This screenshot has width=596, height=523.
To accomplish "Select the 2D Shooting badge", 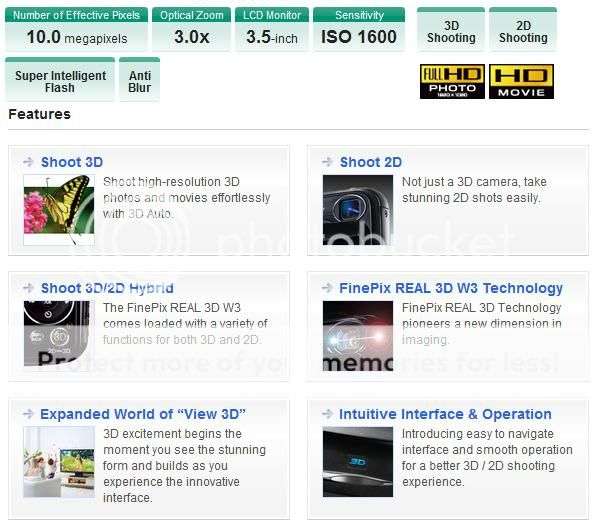I will (523, 29).
